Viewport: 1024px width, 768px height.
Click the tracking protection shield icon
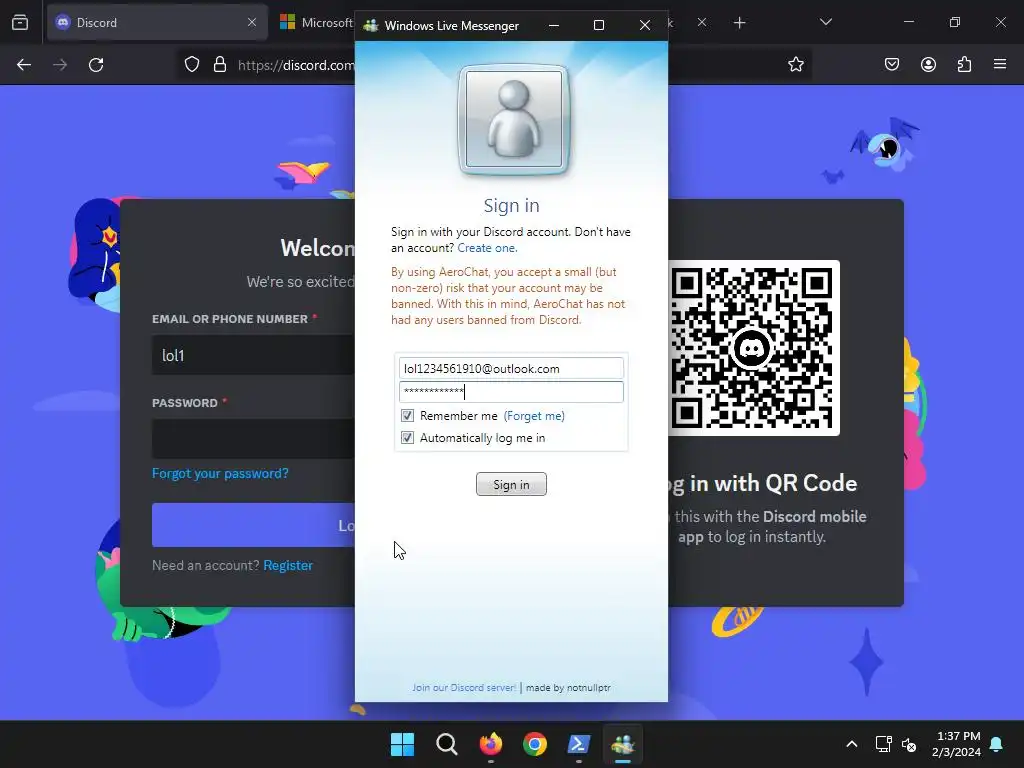click(192, 65)
